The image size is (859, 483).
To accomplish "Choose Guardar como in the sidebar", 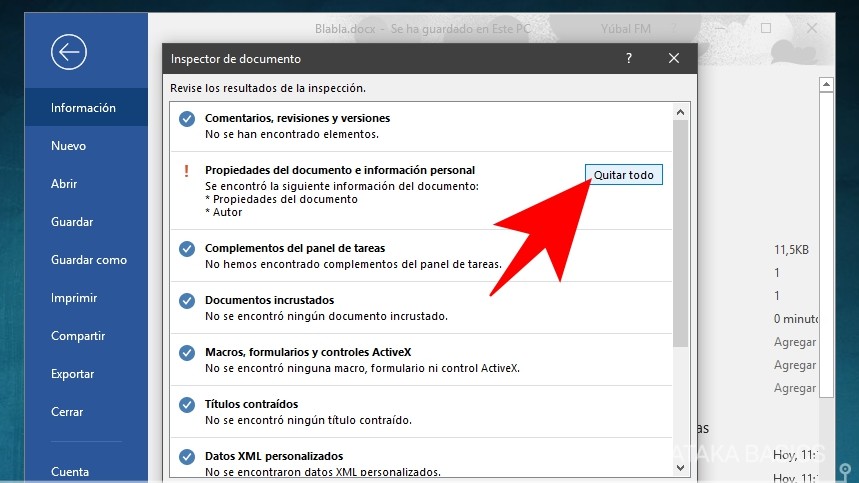I will [x=89, y=260].
